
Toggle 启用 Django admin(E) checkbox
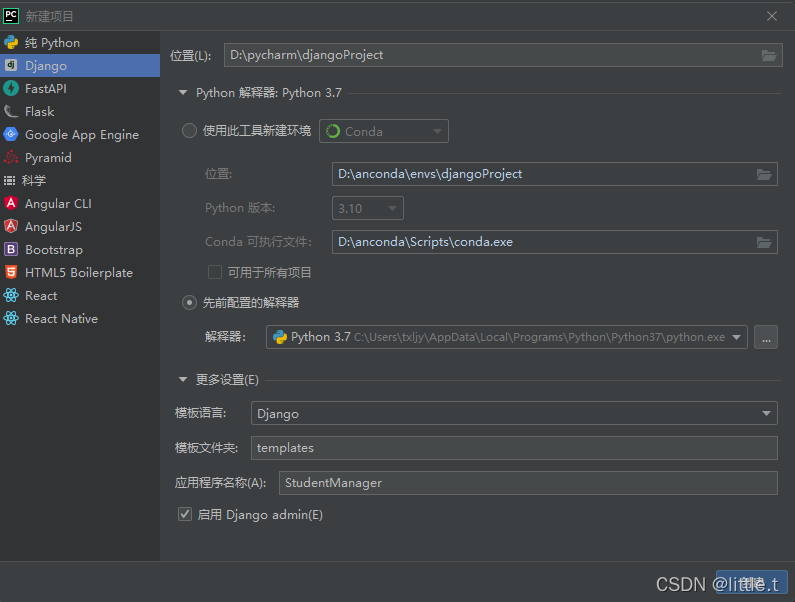pos(185,514)
